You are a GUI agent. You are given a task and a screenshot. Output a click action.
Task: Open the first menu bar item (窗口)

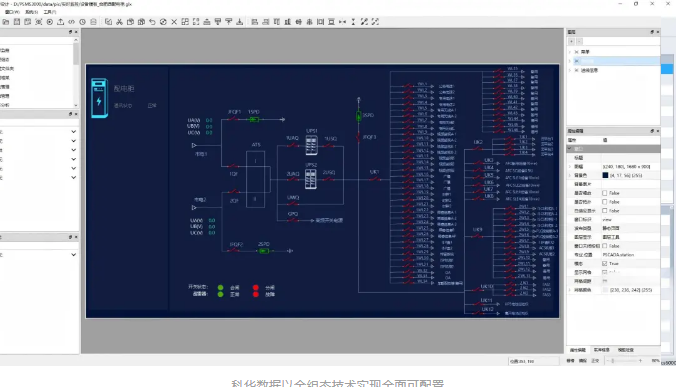click(x=12, y=12)
